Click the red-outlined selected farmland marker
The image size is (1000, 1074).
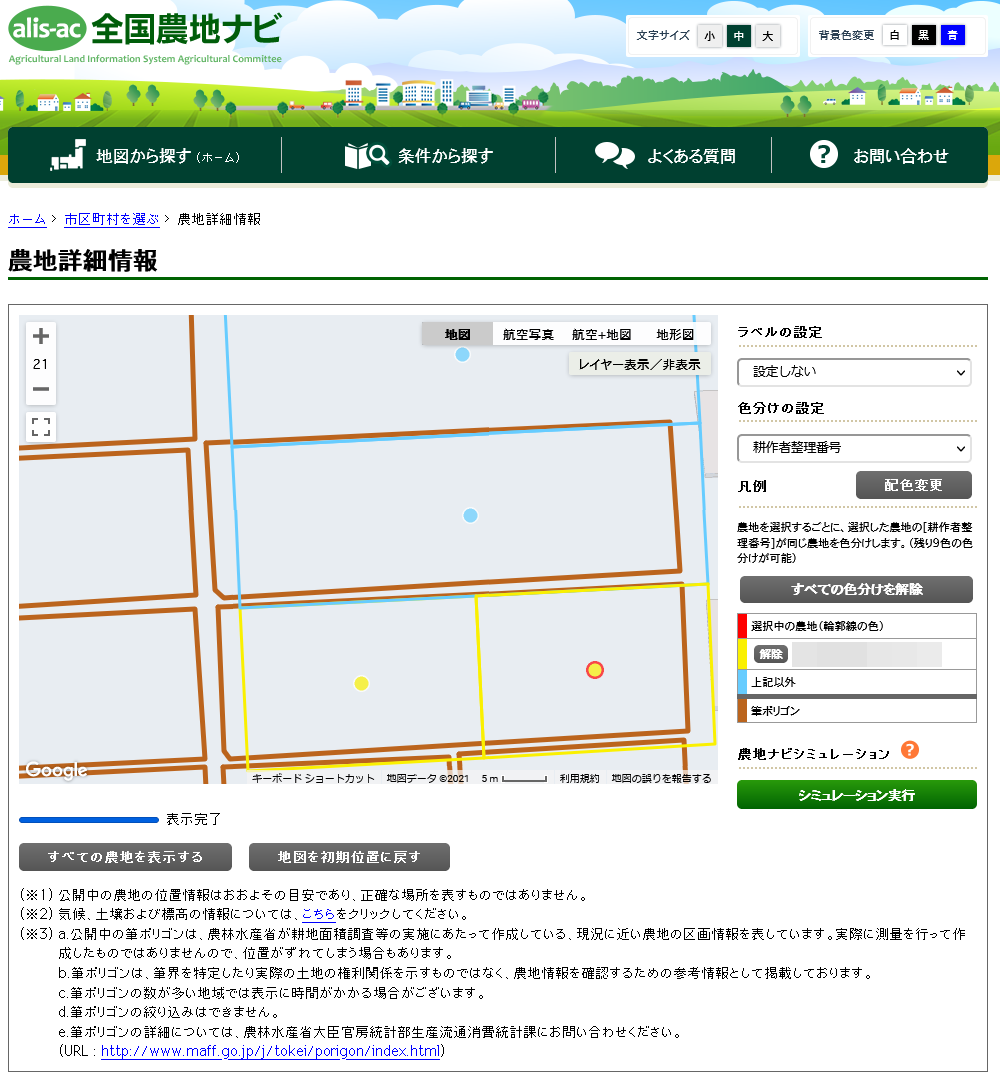click(595, 670)
